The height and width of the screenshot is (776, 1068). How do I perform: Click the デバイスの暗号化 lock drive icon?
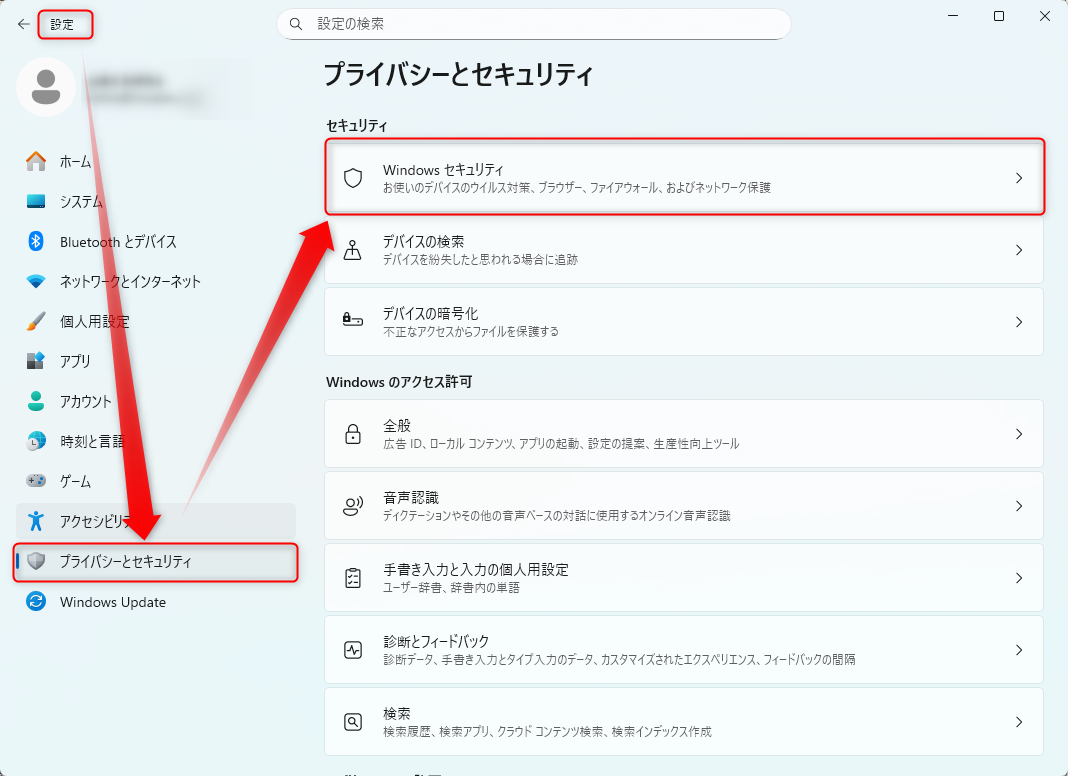pyautogui.click(x=353, y=319)
